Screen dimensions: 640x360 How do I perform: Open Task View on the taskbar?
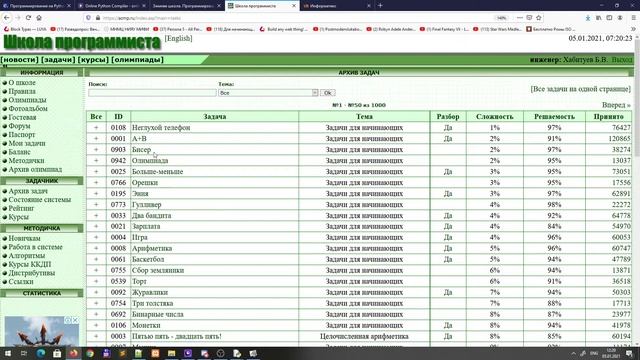[x=24, y=353]
